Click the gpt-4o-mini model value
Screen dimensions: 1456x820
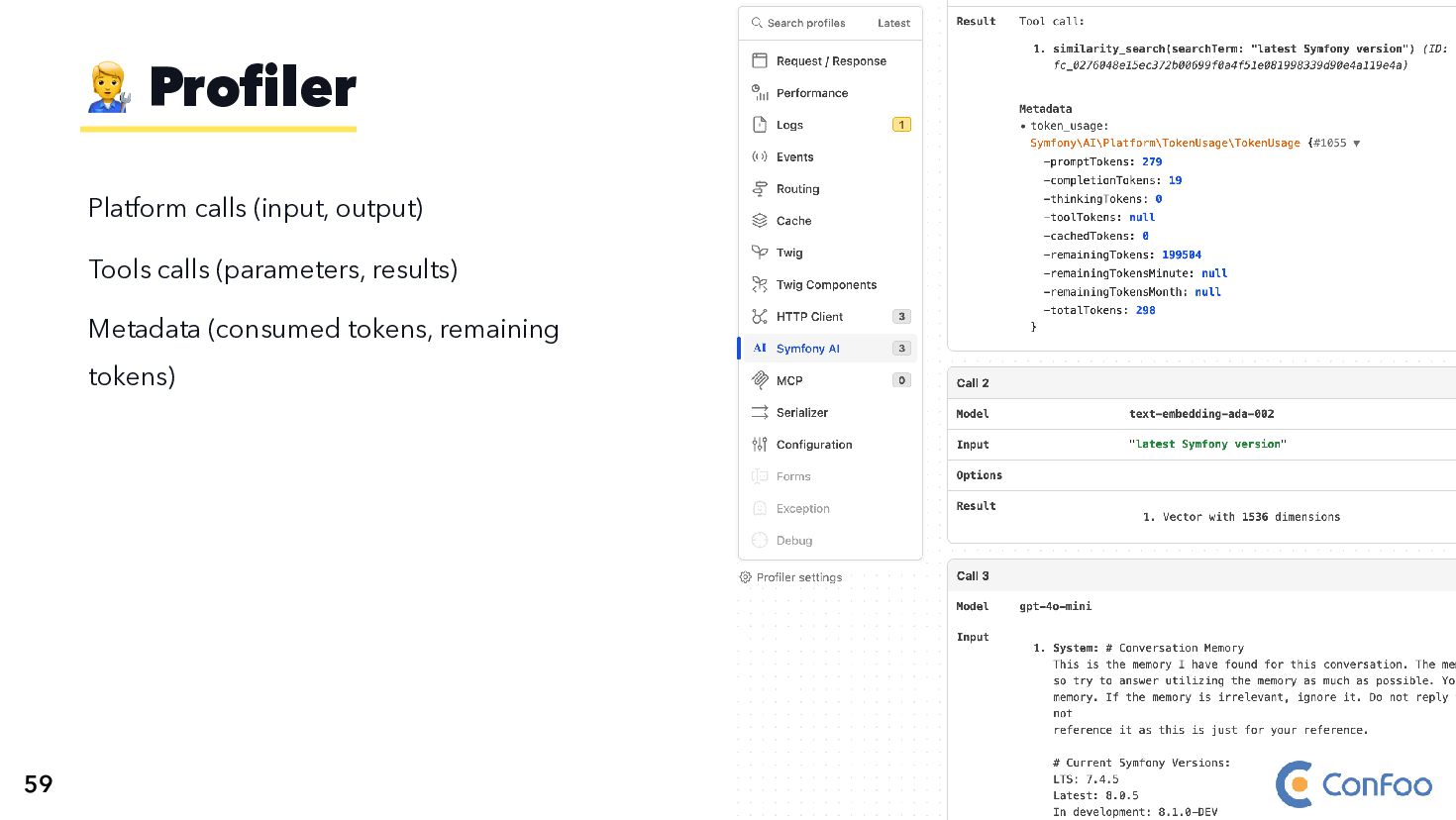pos(1056,606)
